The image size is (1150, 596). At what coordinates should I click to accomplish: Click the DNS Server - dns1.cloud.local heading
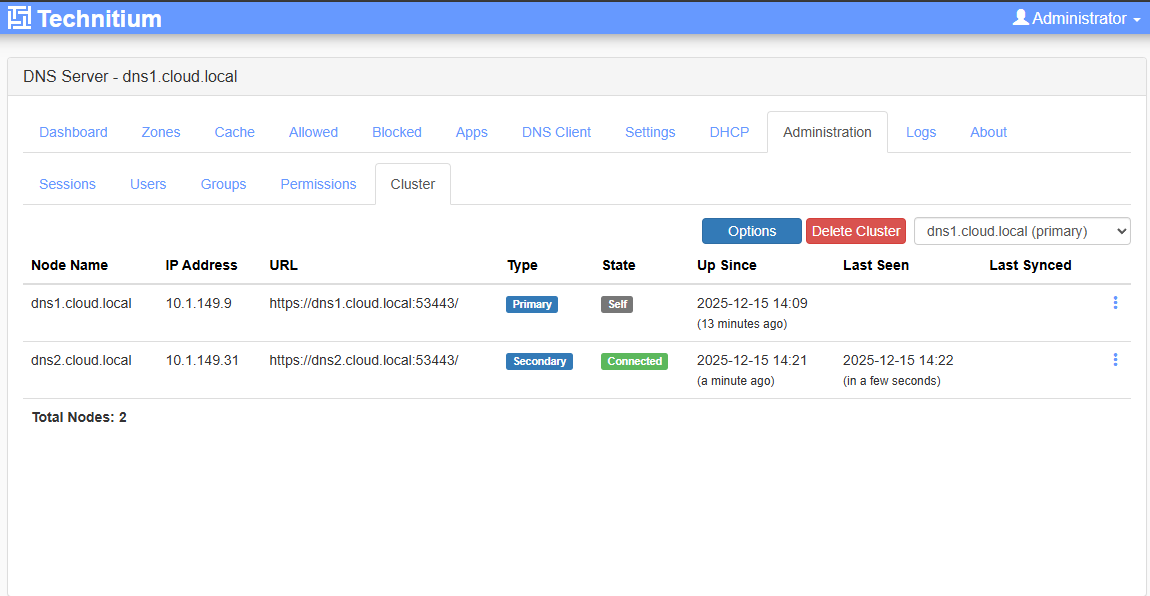tap(130, 76)
